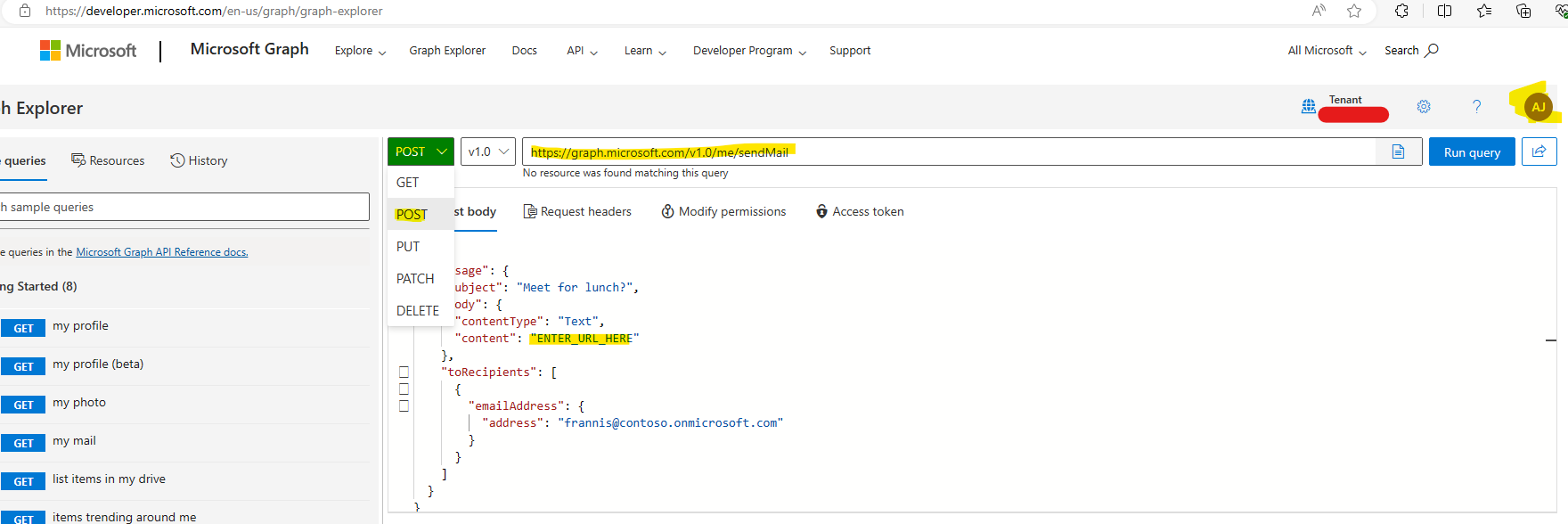Image resolution: width=1568 pixels, height=524 pixels.
Task: Expand the Developer Program menu
Action: click(x=749, y=51)
